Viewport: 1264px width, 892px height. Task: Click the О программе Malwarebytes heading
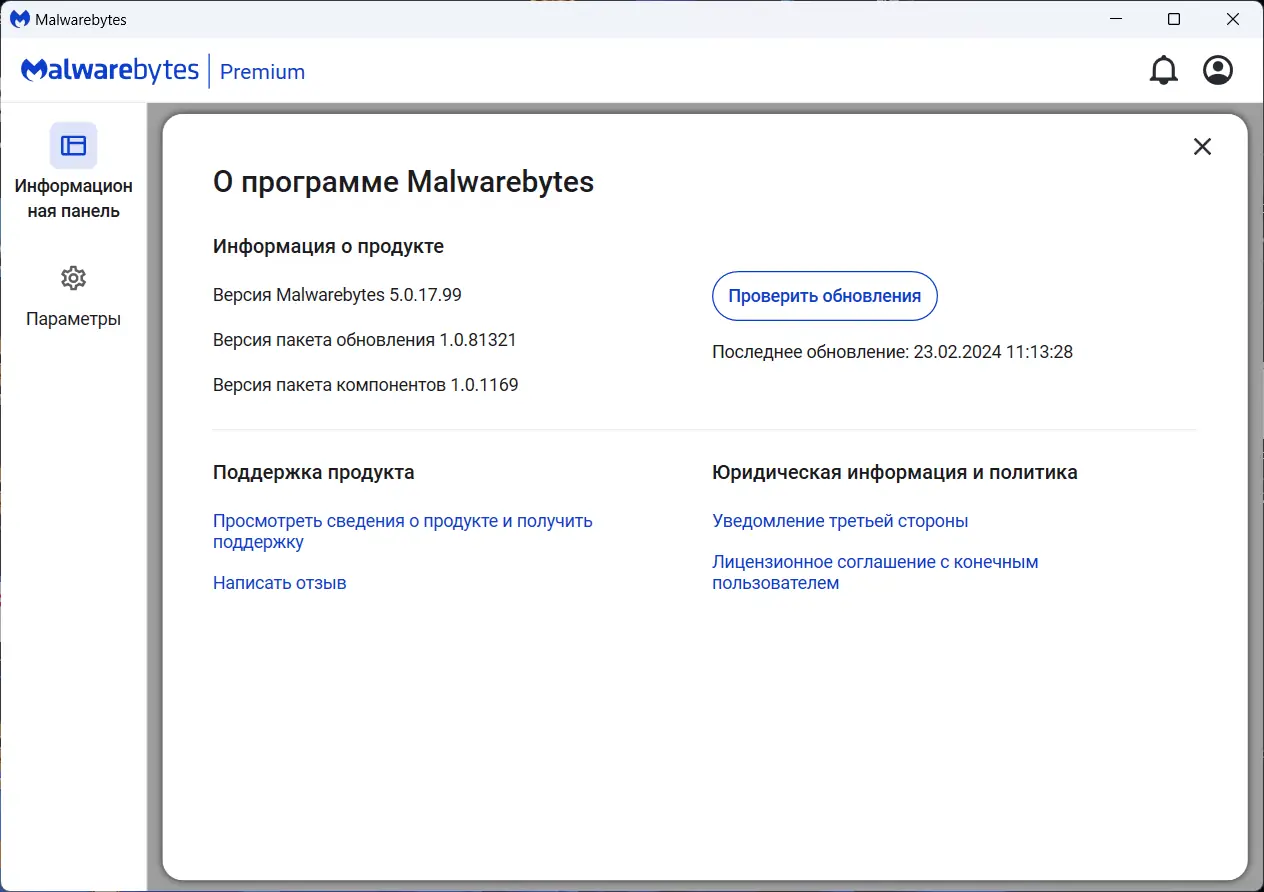404,182
